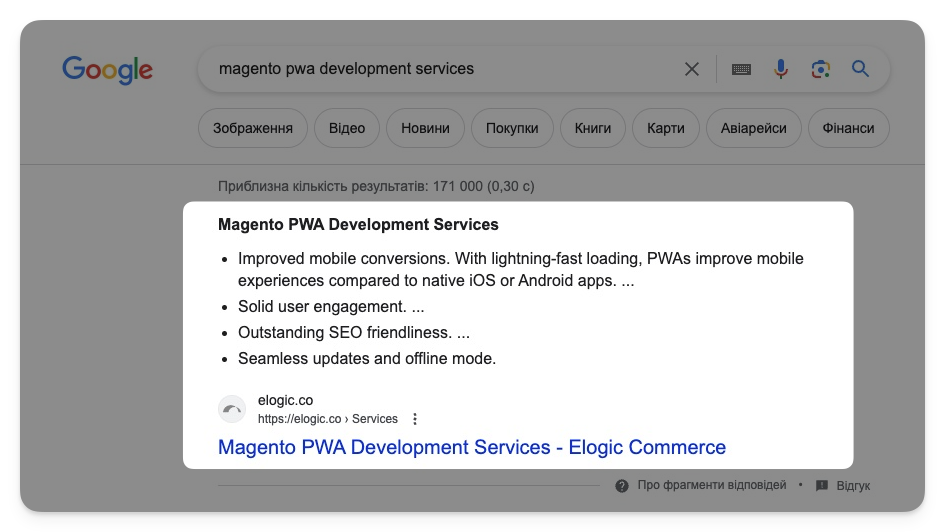This screenshot has width=945, height=532.
Task: Switch to Покупки filter tab
Action: pyautogui.click(x=512, y=128)
